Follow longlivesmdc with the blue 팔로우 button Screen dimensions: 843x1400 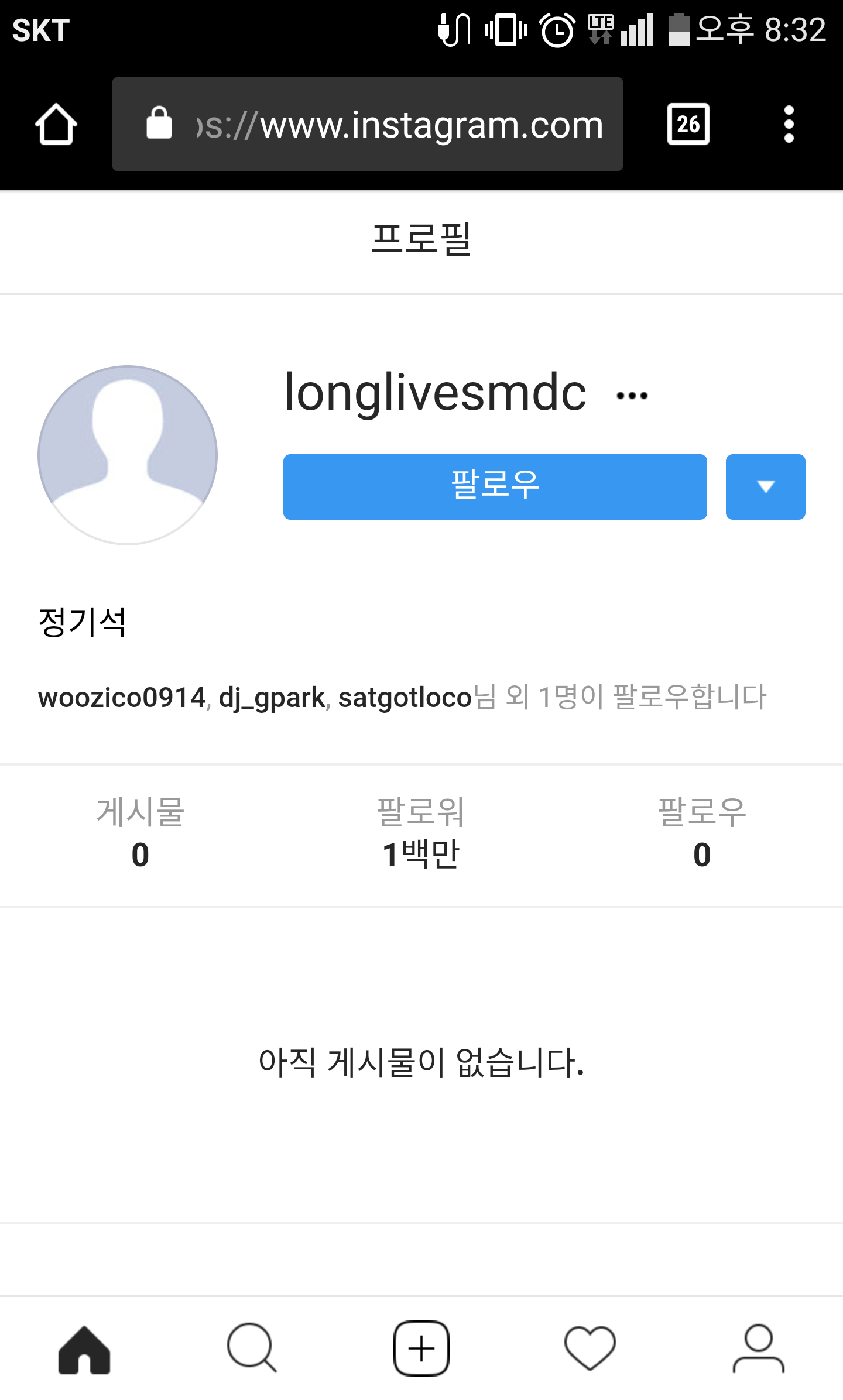[495, 486]
